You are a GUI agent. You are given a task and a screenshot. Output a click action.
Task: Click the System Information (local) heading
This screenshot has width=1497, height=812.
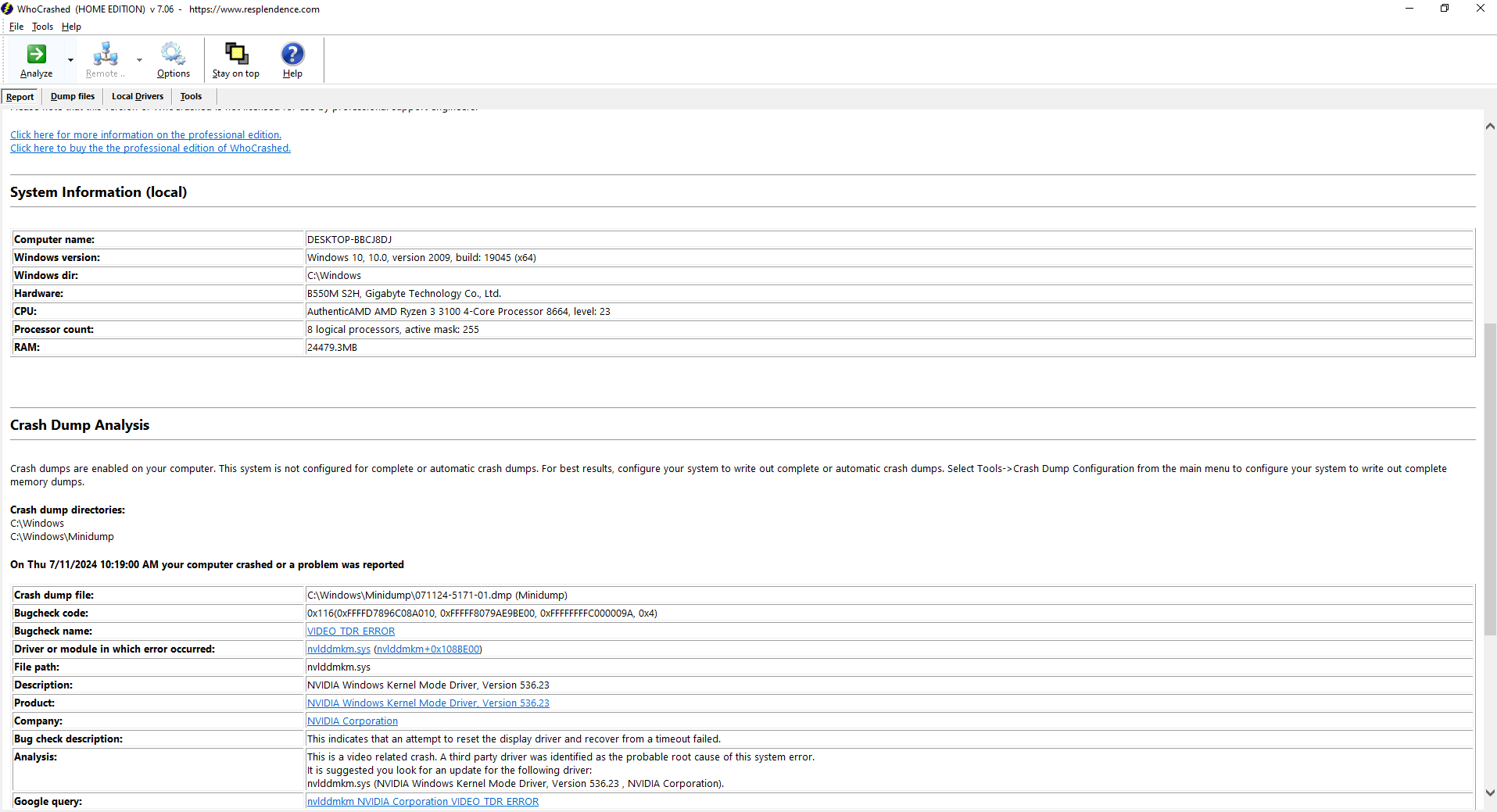point(98,192)
